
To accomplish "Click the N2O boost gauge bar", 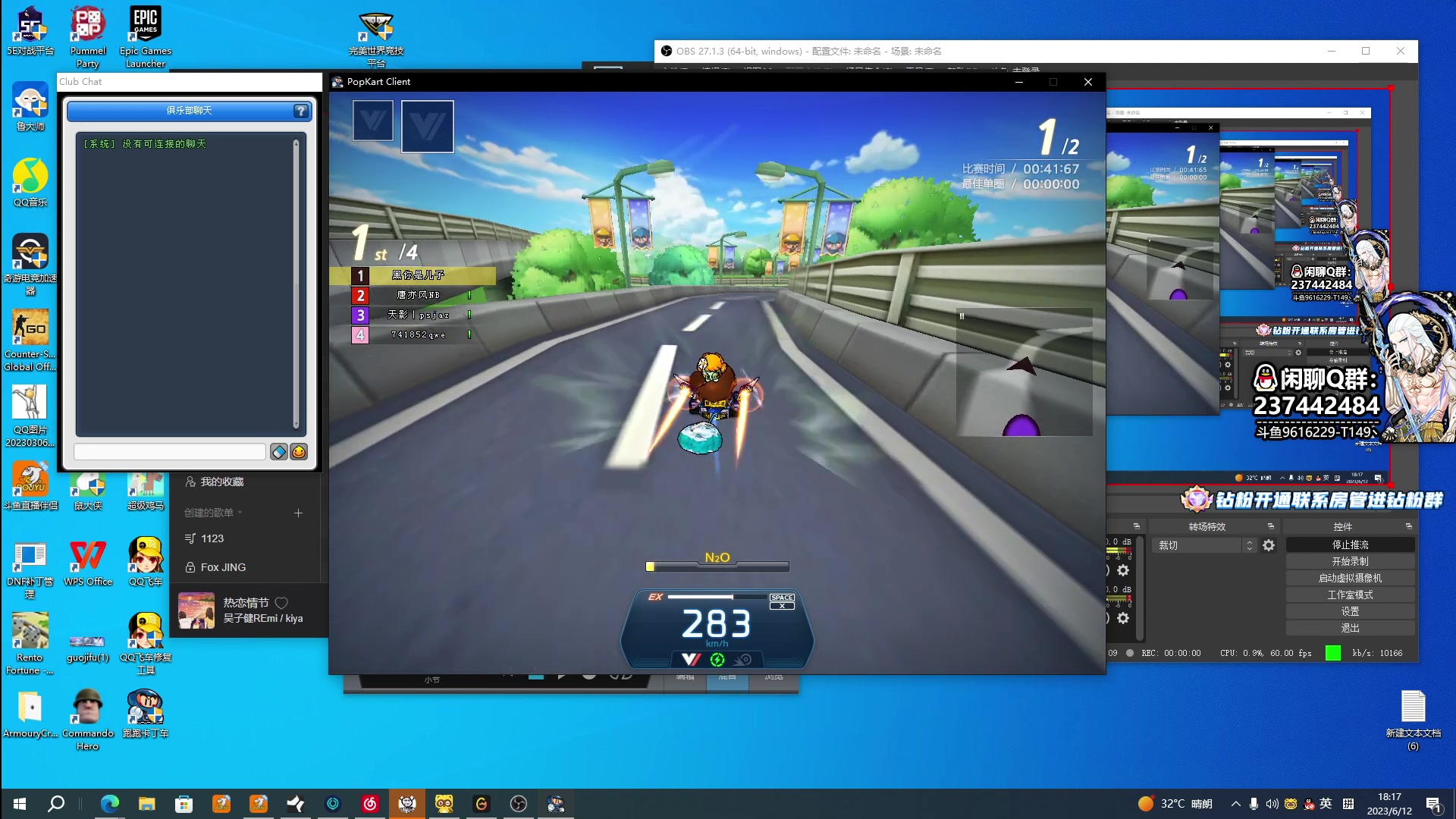I will point(717,566).
